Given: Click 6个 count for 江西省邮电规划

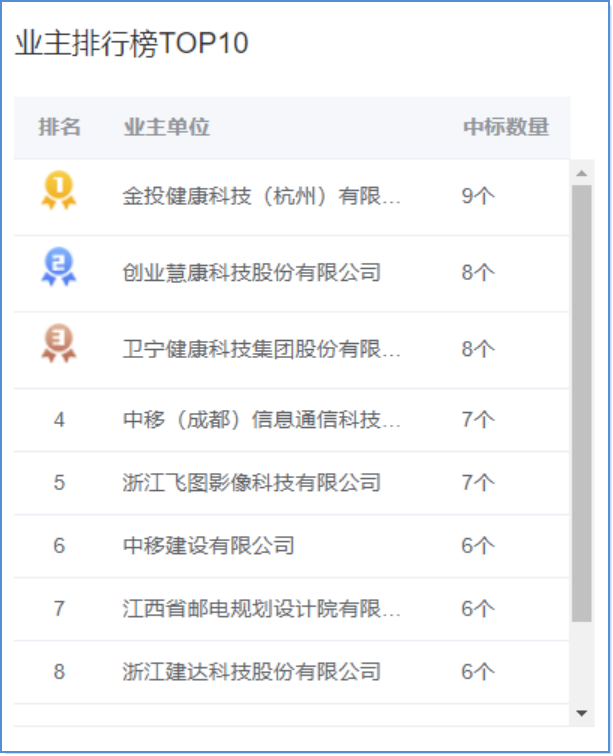Looking at the screenshot, I should (x=478, y=609).
